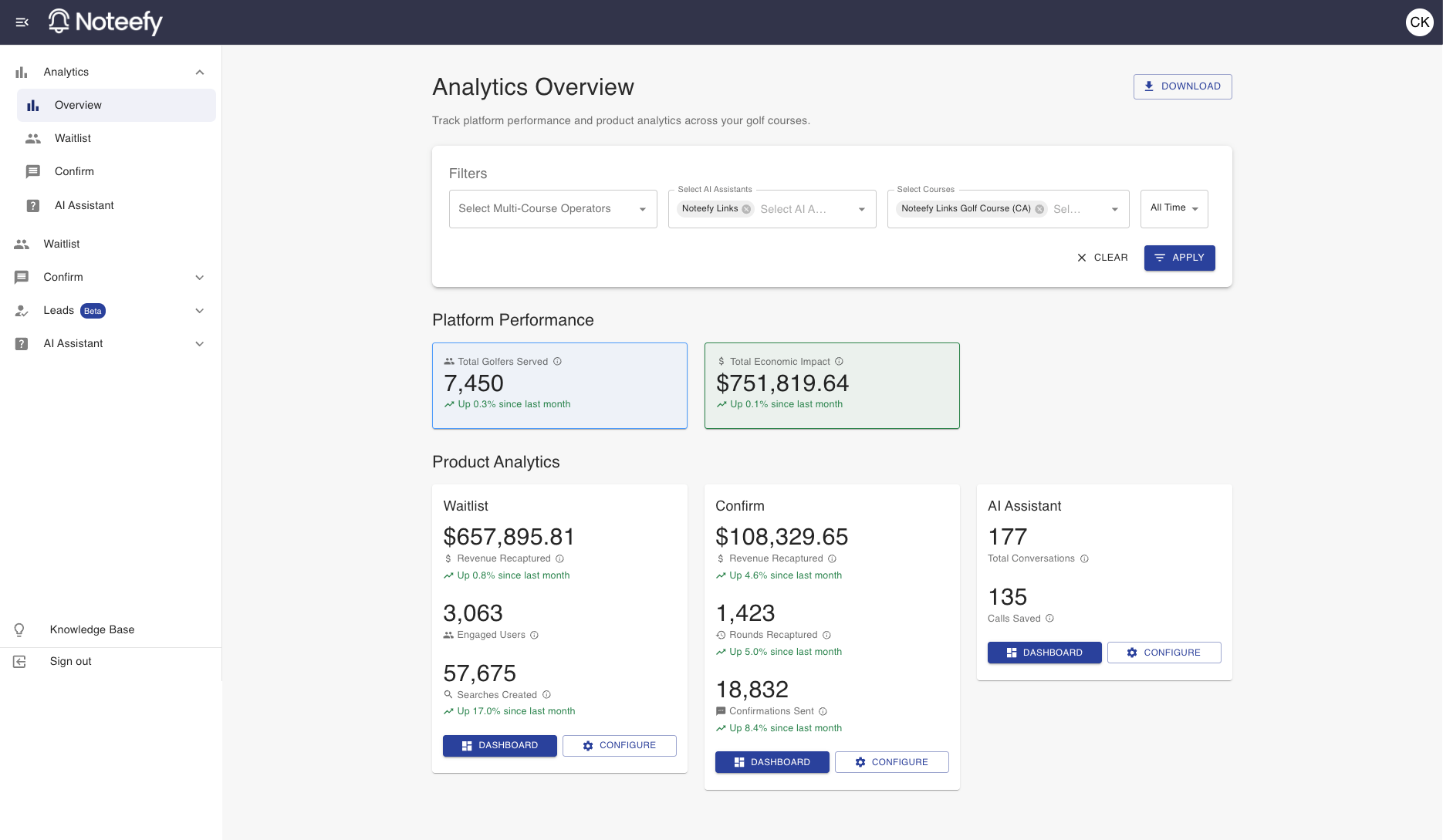The image size is (1443, 840).
Task: Collapse the Analytics sidebar section
Action: pyautogui.click(x=199, y=73)
